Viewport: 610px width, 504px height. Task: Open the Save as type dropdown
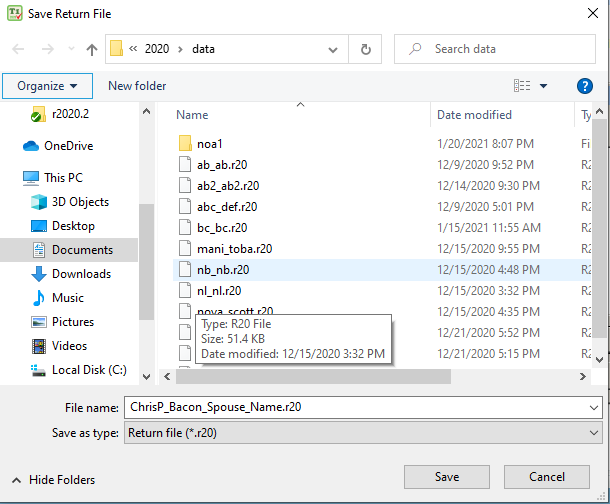pyautogui.click(x=594, y=433)
